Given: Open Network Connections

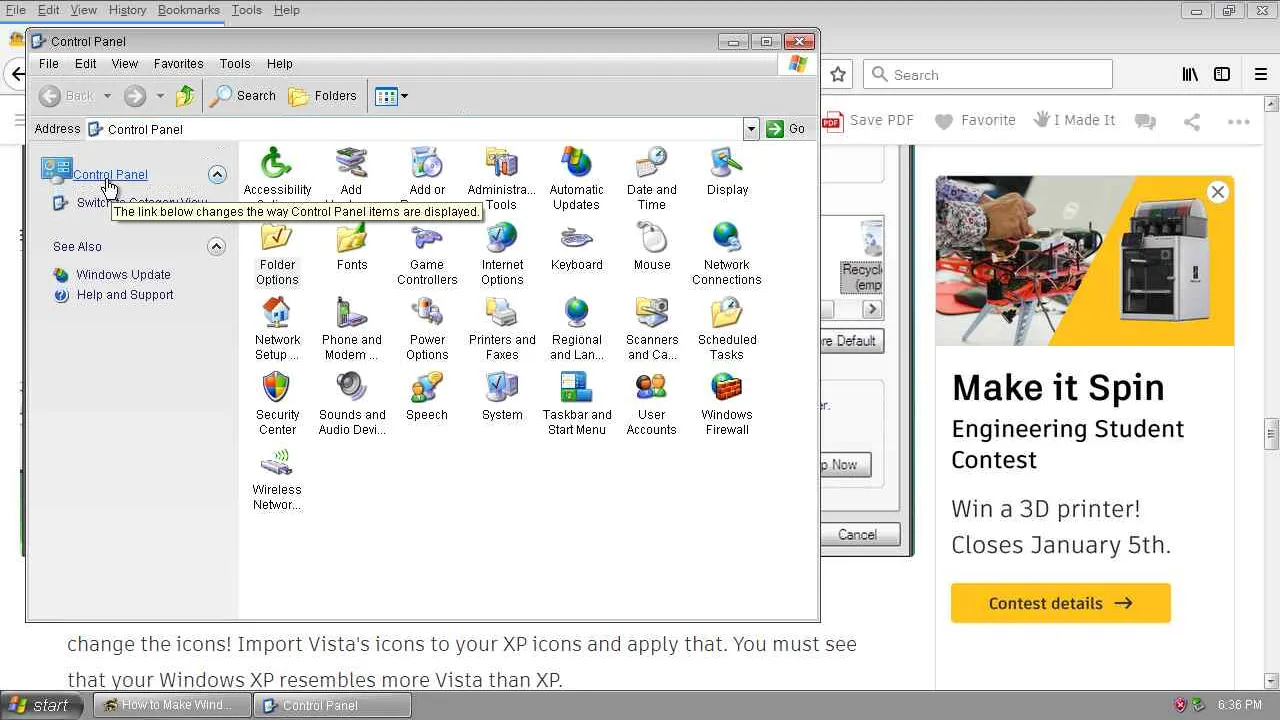Looking at the screenshot, I should [727, 254].
